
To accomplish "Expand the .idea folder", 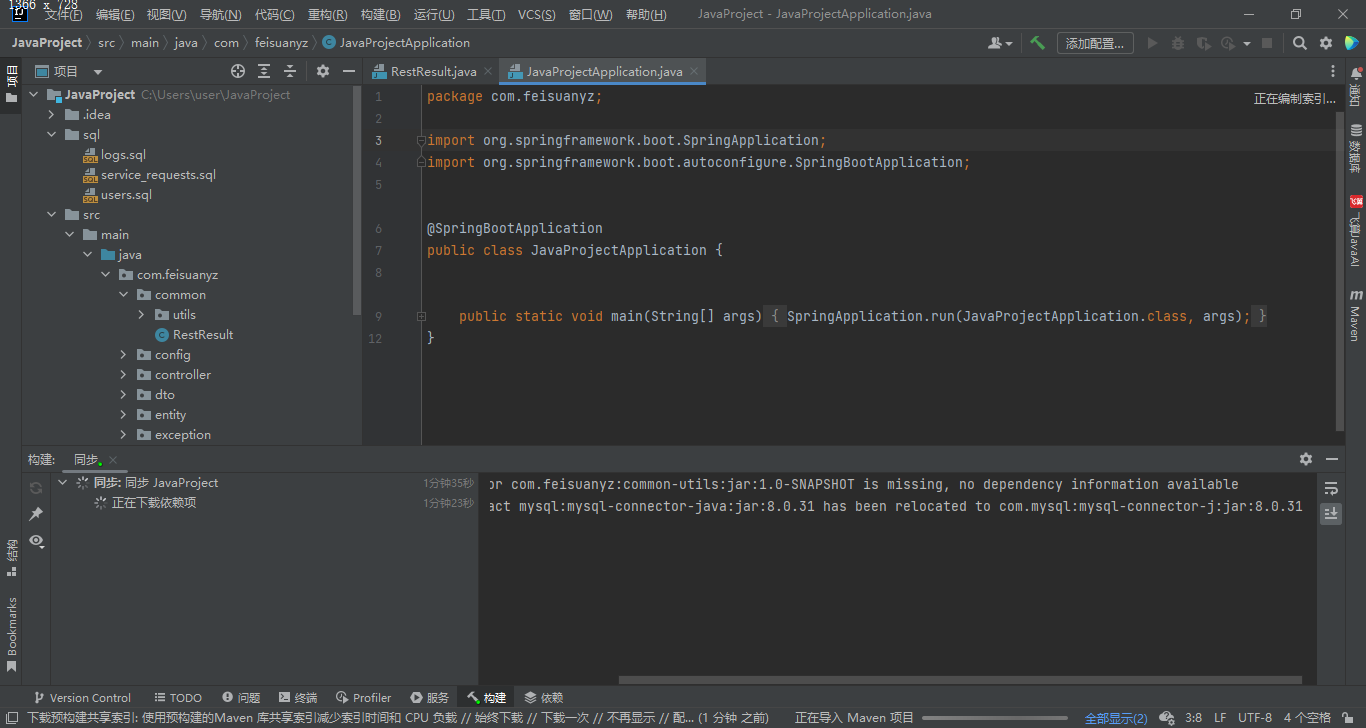I will point(51,115).
